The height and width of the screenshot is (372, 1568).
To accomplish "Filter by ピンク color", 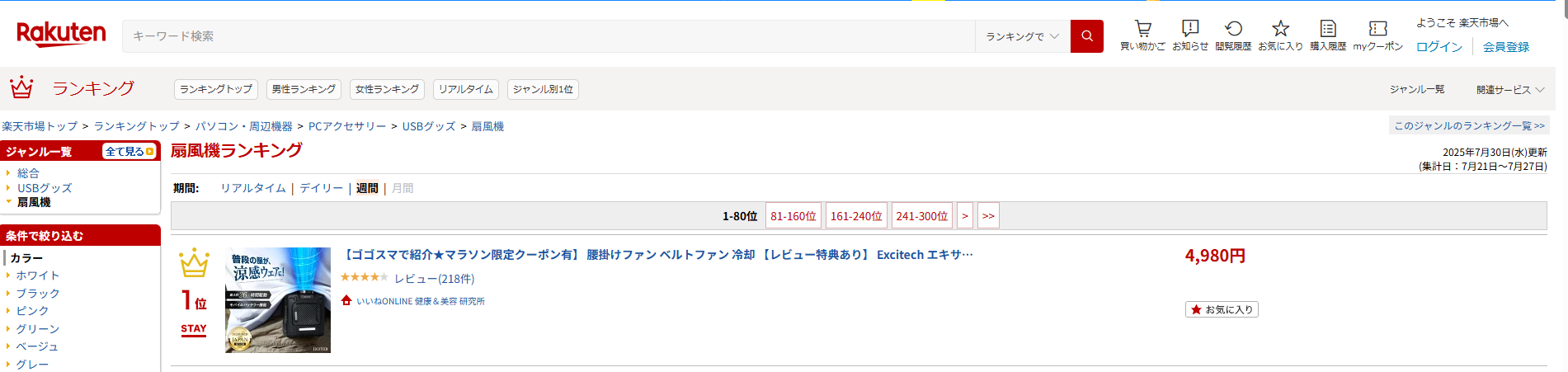I will 32,310.
